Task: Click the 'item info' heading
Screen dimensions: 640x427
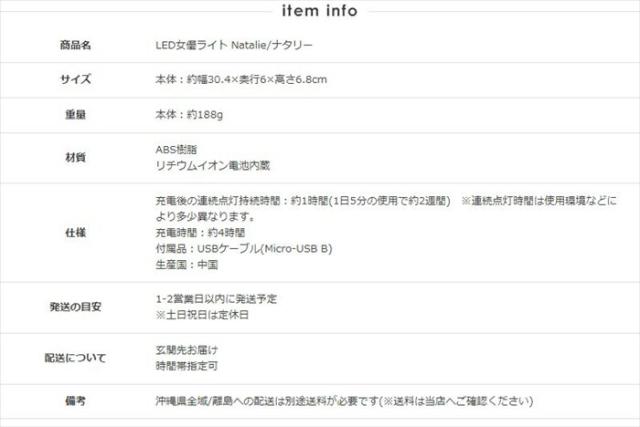Action: point(320,10)
